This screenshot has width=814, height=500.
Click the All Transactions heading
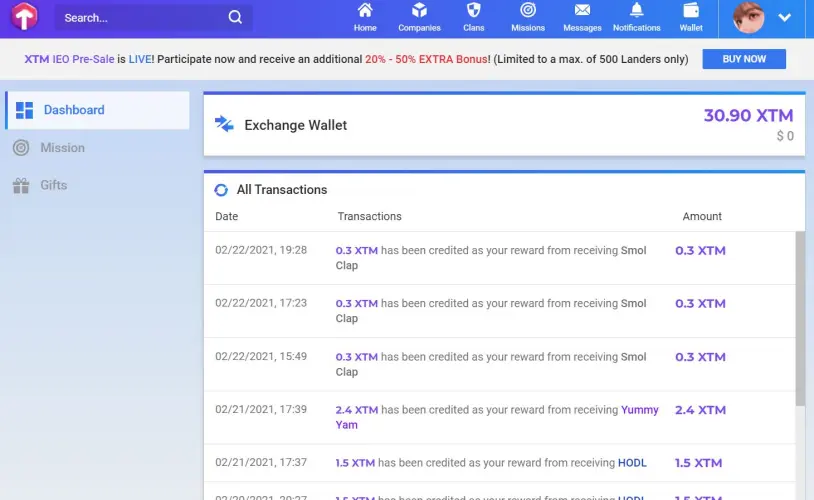pos(282,190)
